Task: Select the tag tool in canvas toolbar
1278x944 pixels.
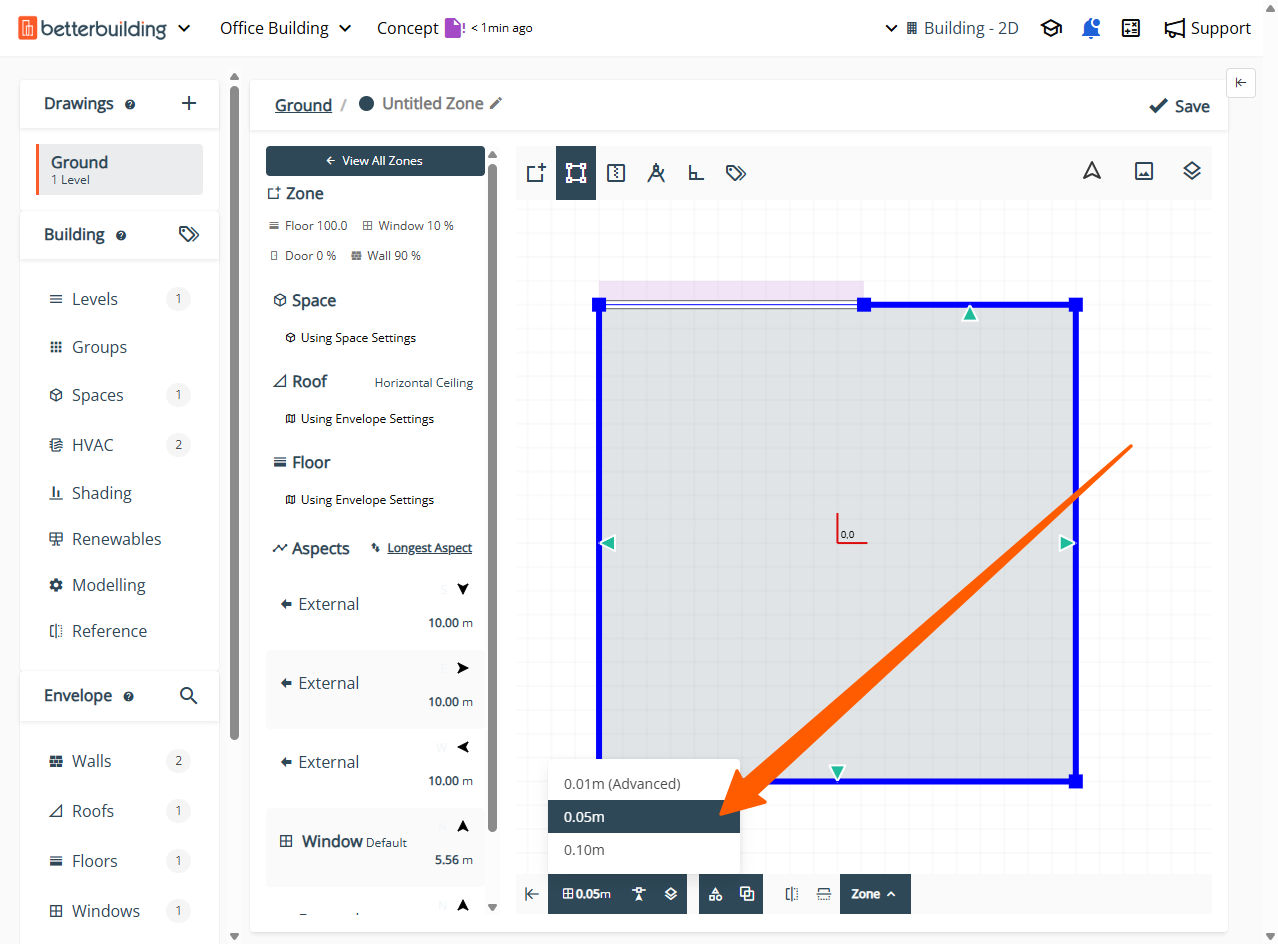Action: coord(736,173)
